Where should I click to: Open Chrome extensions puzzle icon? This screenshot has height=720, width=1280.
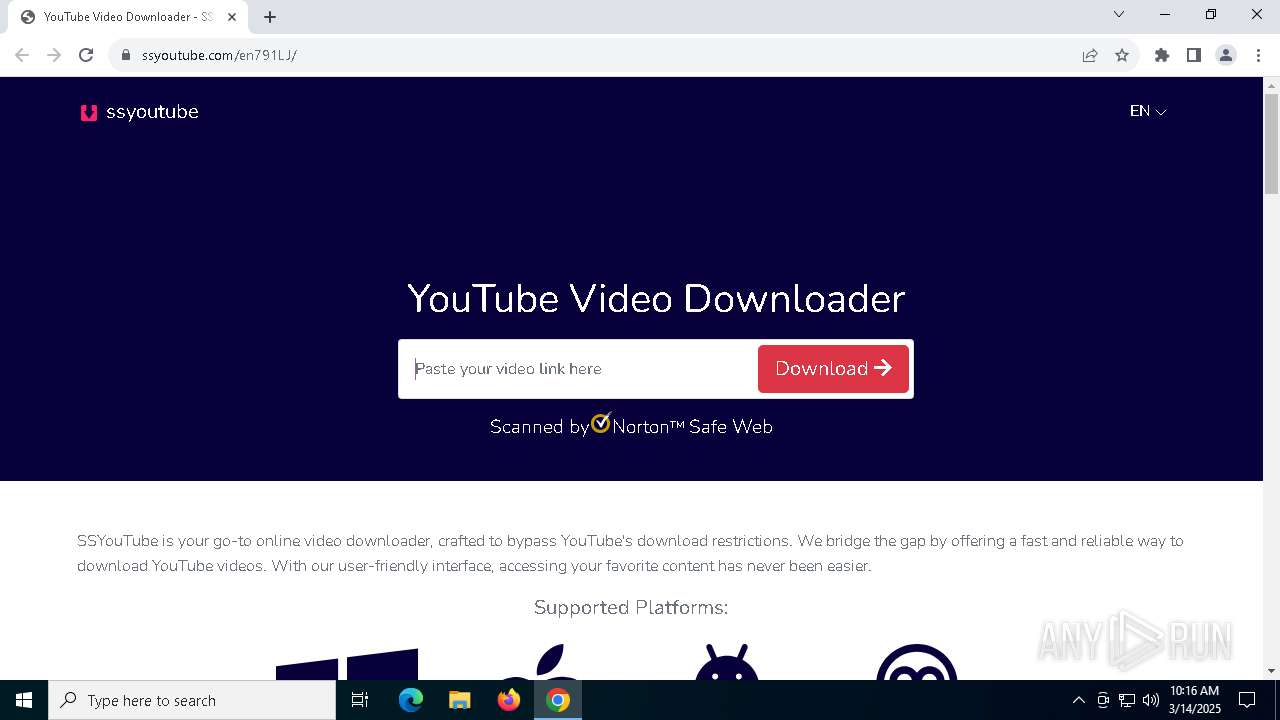click(1162, 55)
